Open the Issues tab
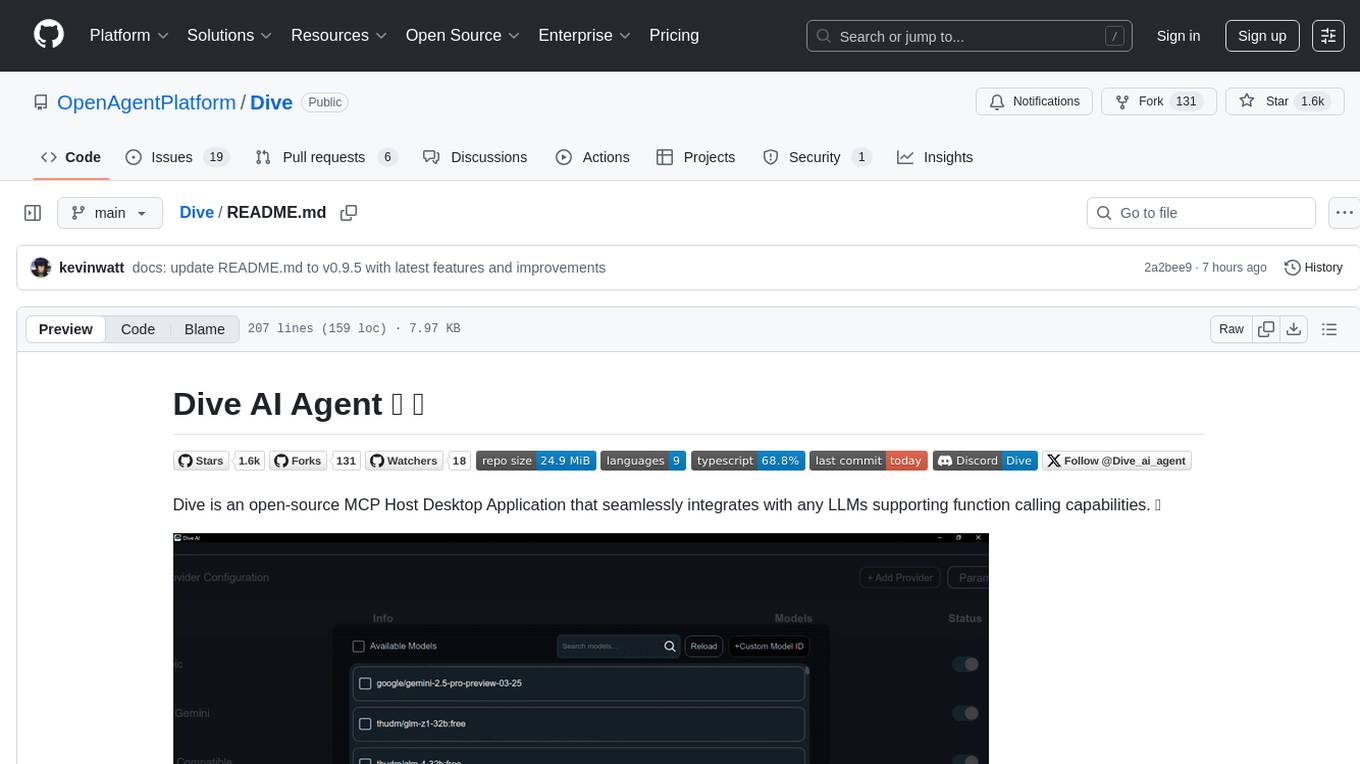 [177, 157]
